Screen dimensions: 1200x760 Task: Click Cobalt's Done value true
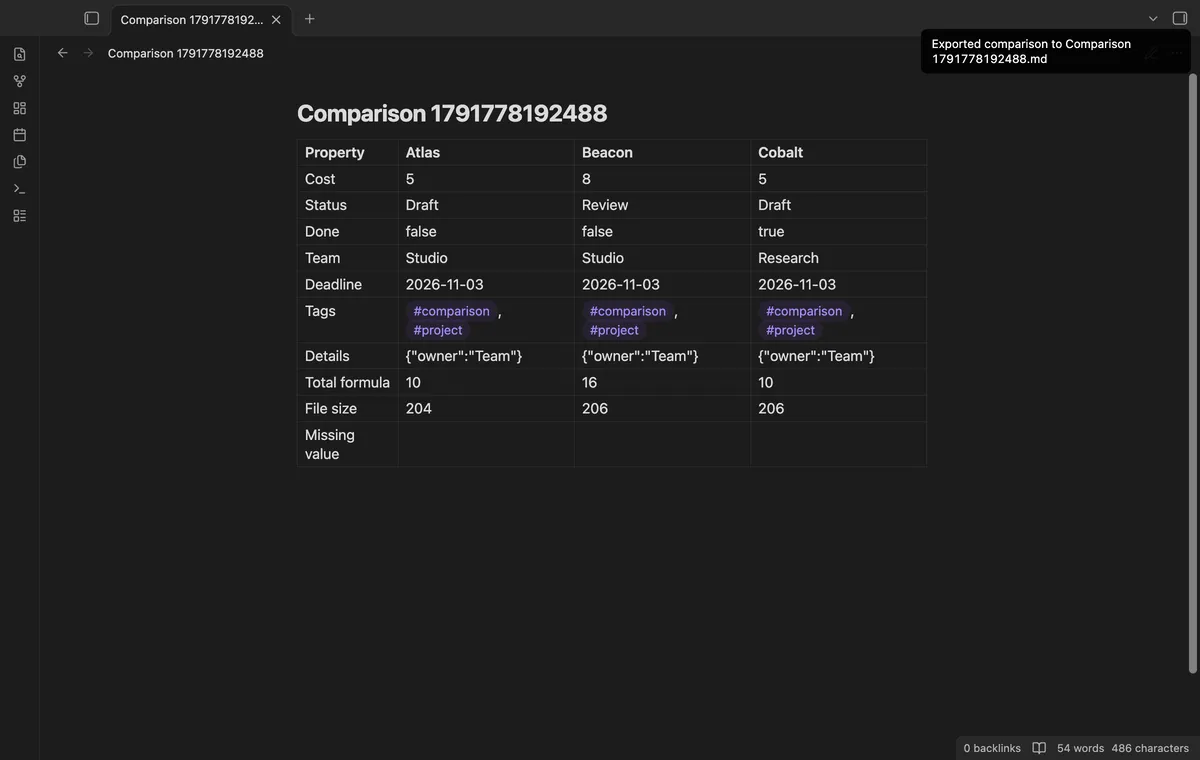(x=771, y=231)
